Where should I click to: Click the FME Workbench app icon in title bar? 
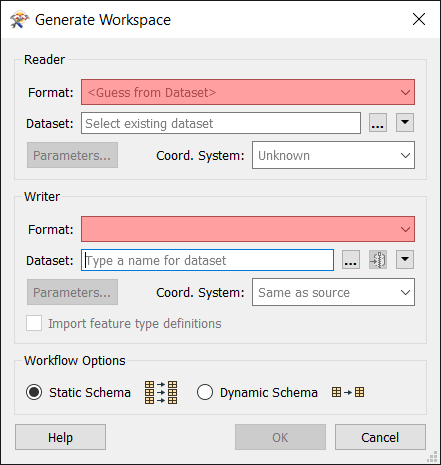point(19,20)
